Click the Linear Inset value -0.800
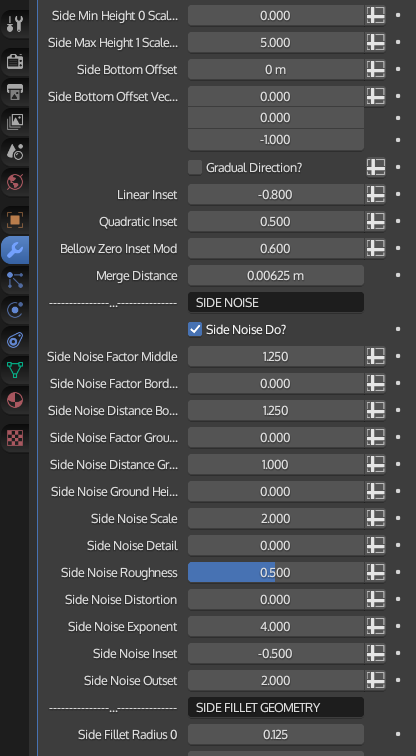Screen dimensions: 416x756 pyautogui.click(x=276, y=195)
